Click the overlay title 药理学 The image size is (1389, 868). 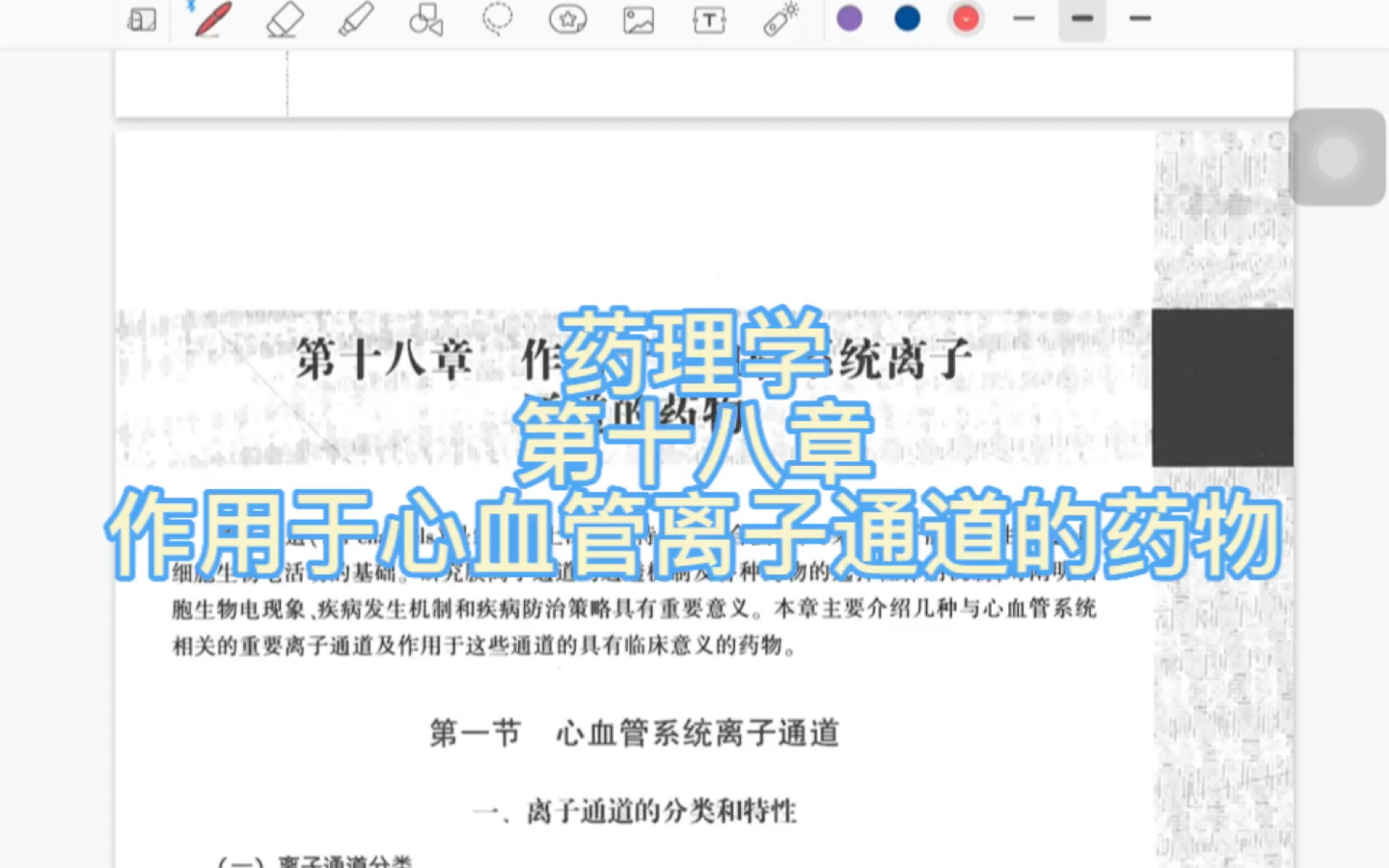(694, 353)
